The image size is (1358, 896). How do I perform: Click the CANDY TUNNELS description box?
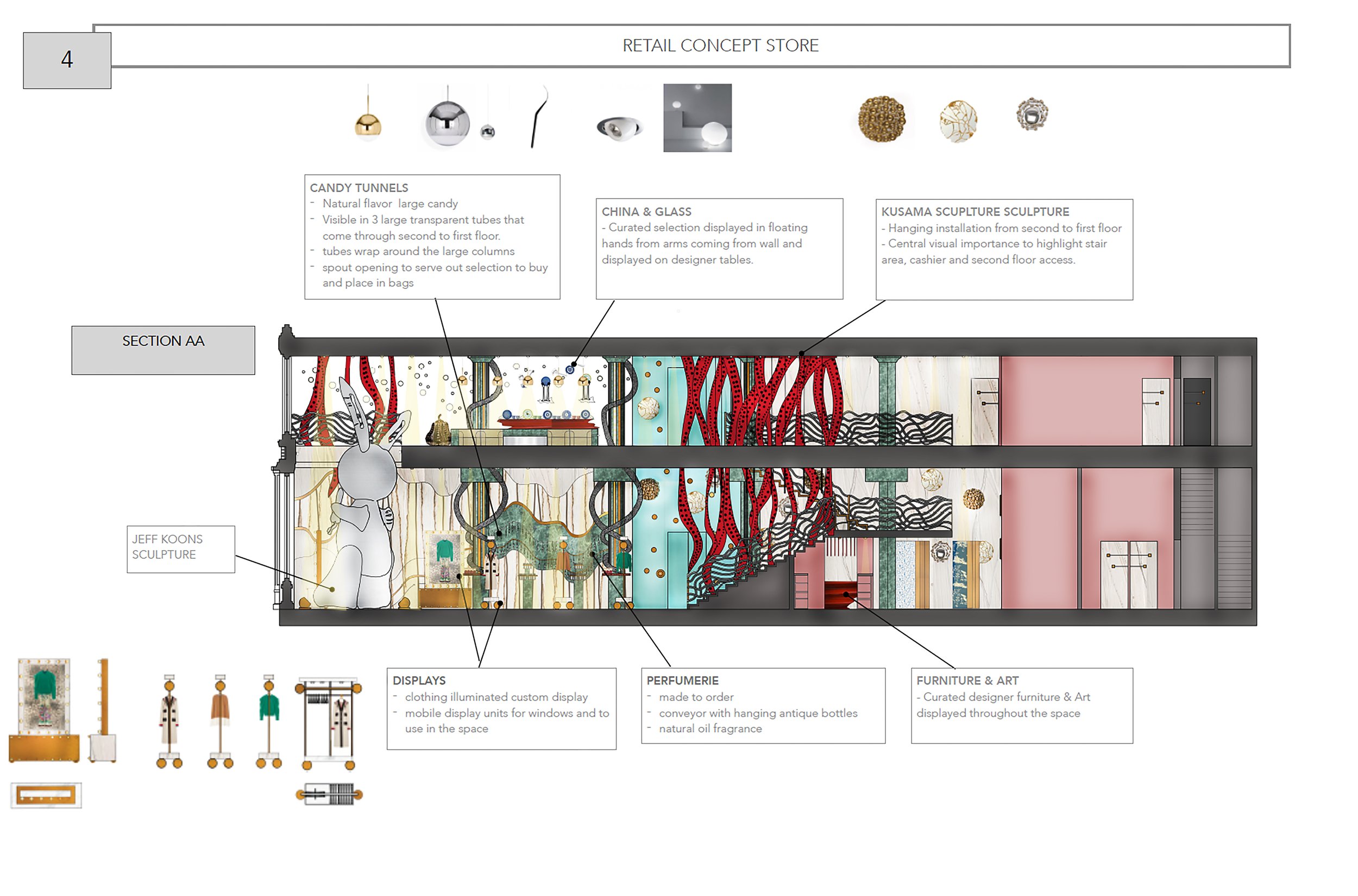click(432, 237)
